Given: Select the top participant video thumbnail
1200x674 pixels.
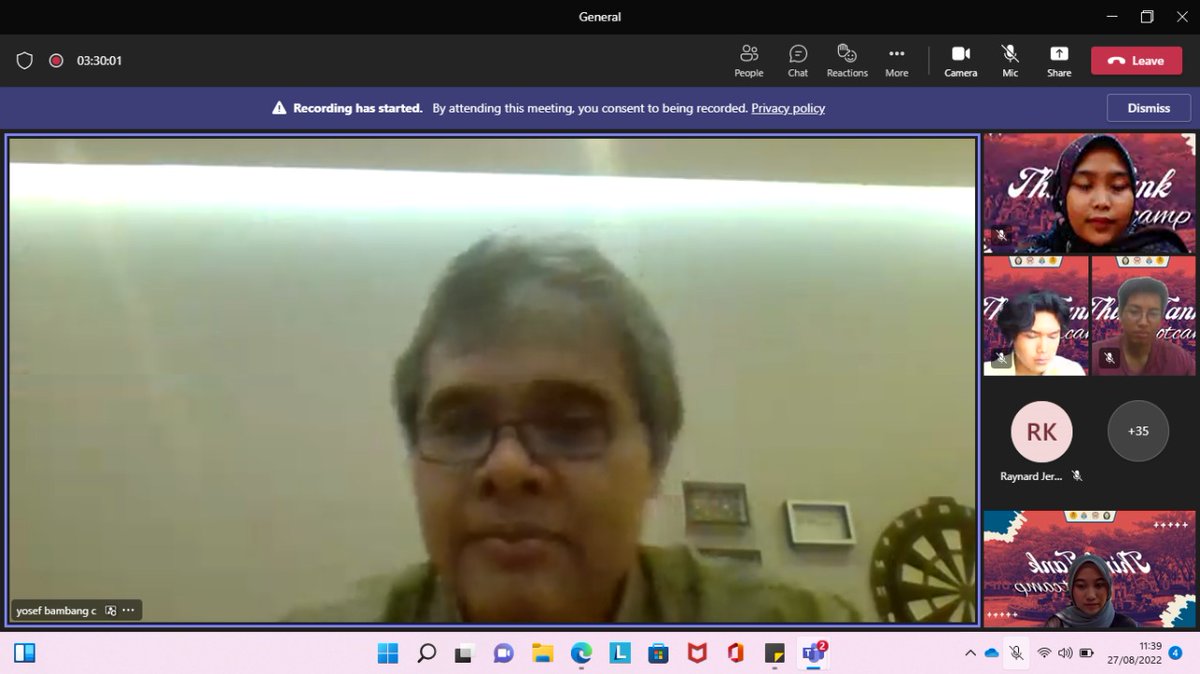Looking at the screenshot, I should coord(1089,193).
